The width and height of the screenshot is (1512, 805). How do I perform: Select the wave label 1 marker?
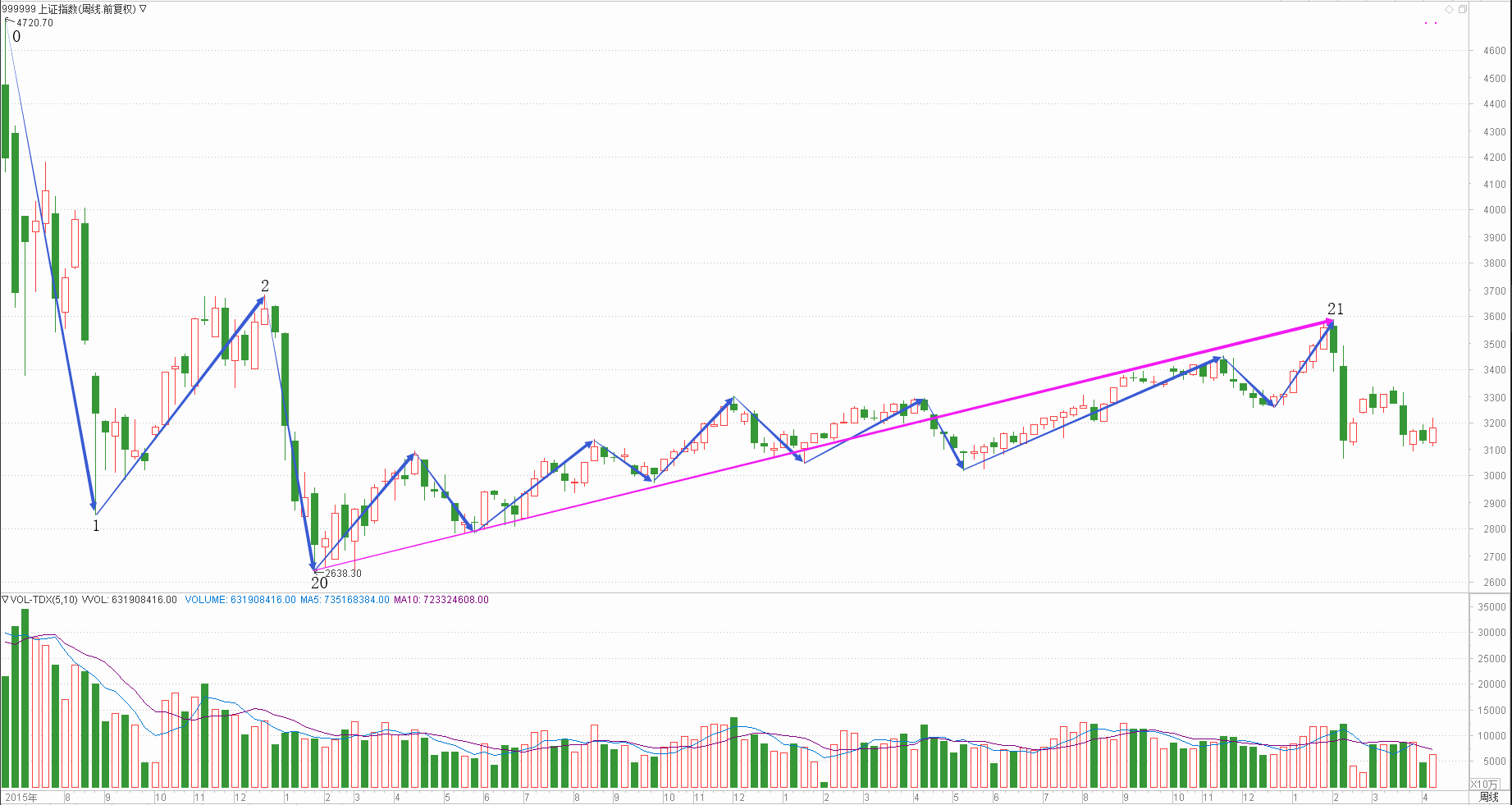click(96, 526)
